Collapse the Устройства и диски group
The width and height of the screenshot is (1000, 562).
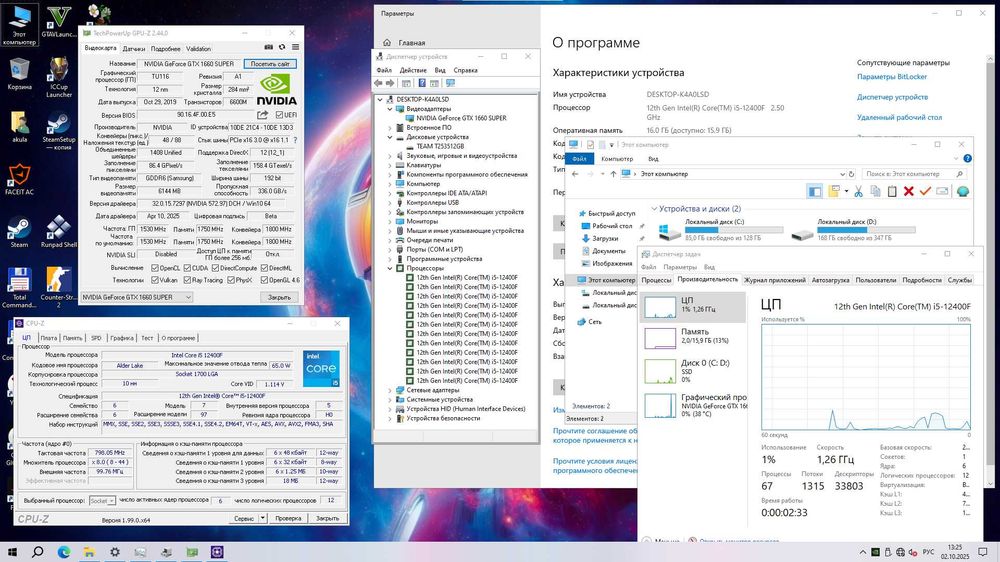click(x=654, y=209)
